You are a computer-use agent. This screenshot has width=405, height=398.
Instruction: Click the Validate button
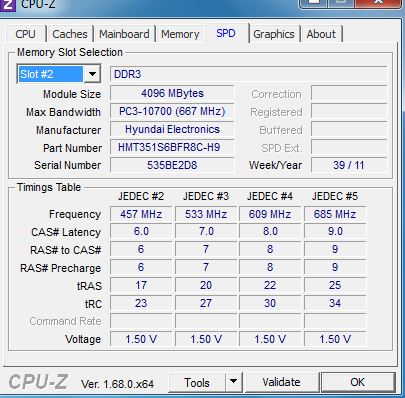tap(281, 382)
